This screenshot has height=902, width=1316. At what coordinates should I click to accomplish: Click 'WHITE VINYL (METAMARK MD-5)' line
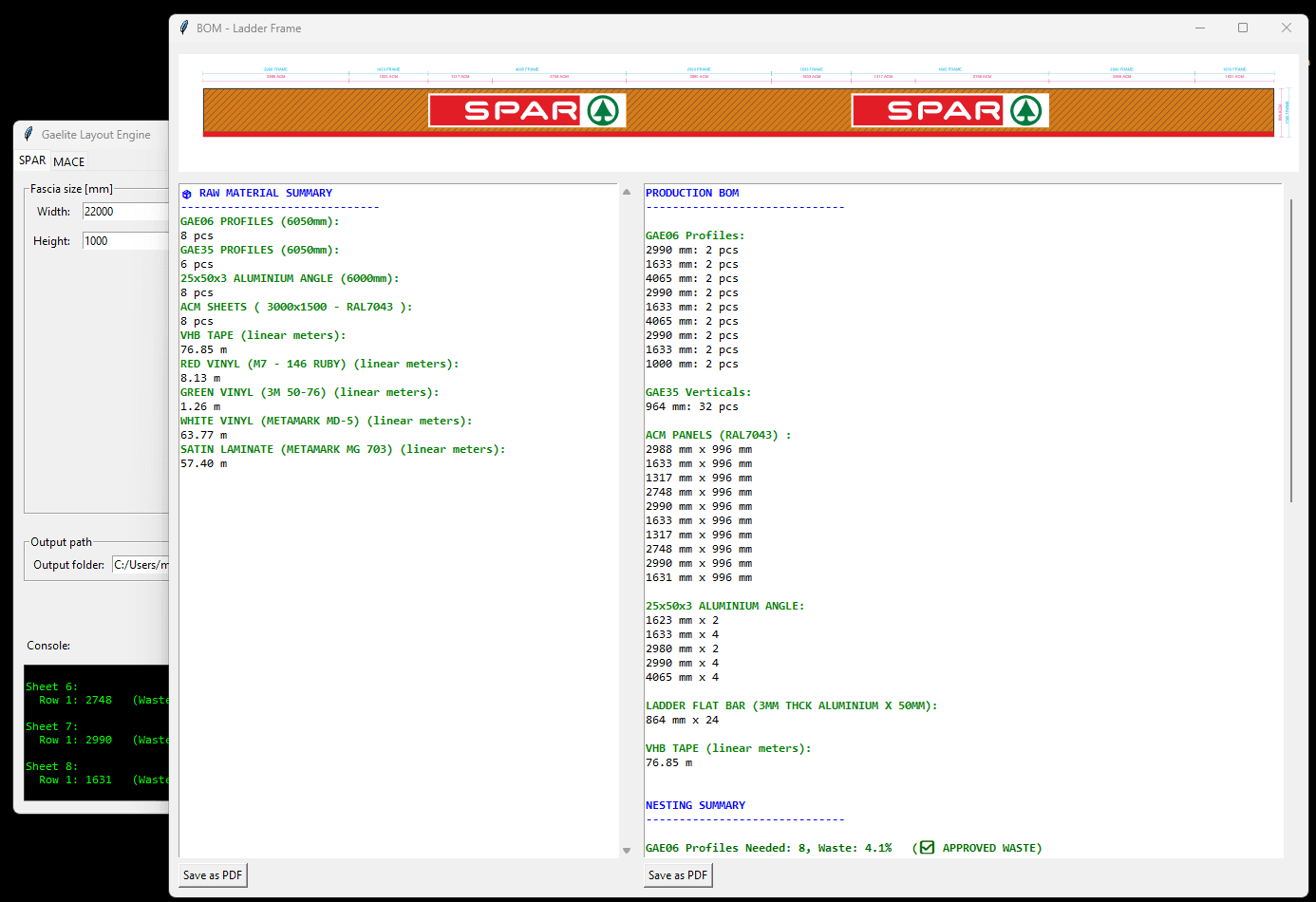click(327, 421)
